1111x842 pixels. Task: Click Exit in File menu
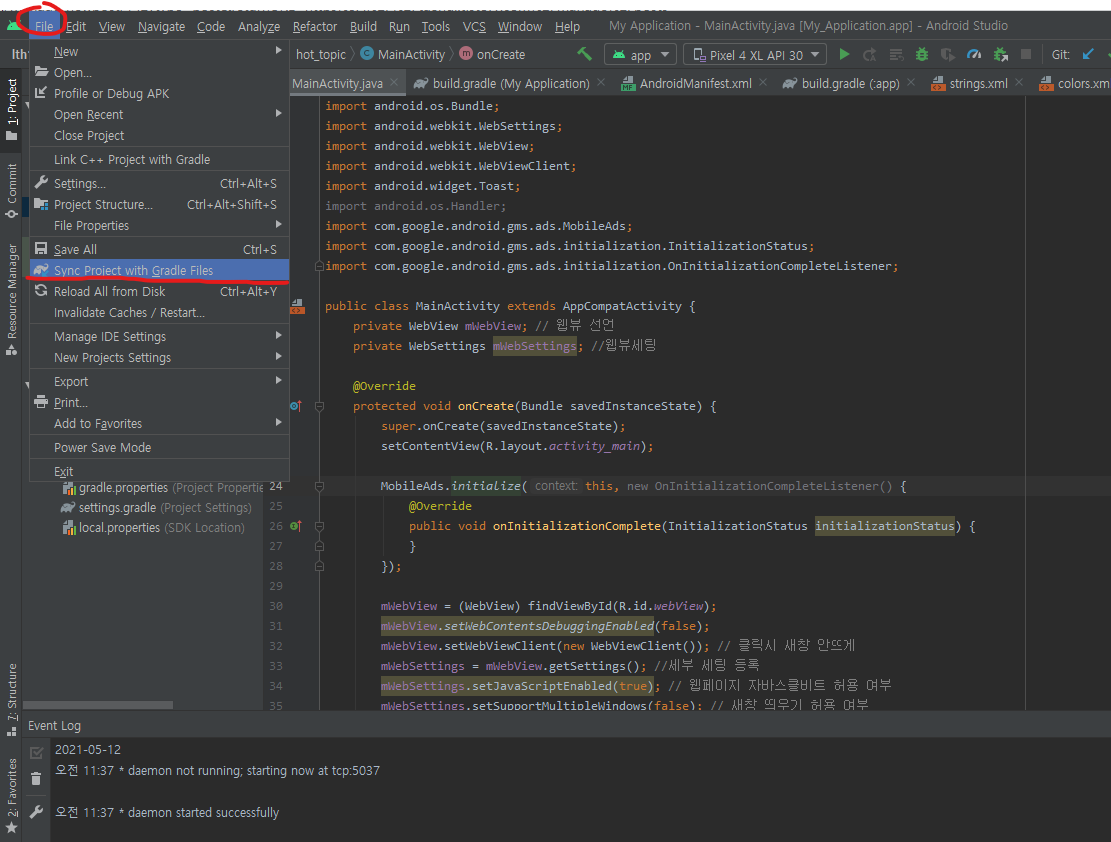(x=159, y=471)
